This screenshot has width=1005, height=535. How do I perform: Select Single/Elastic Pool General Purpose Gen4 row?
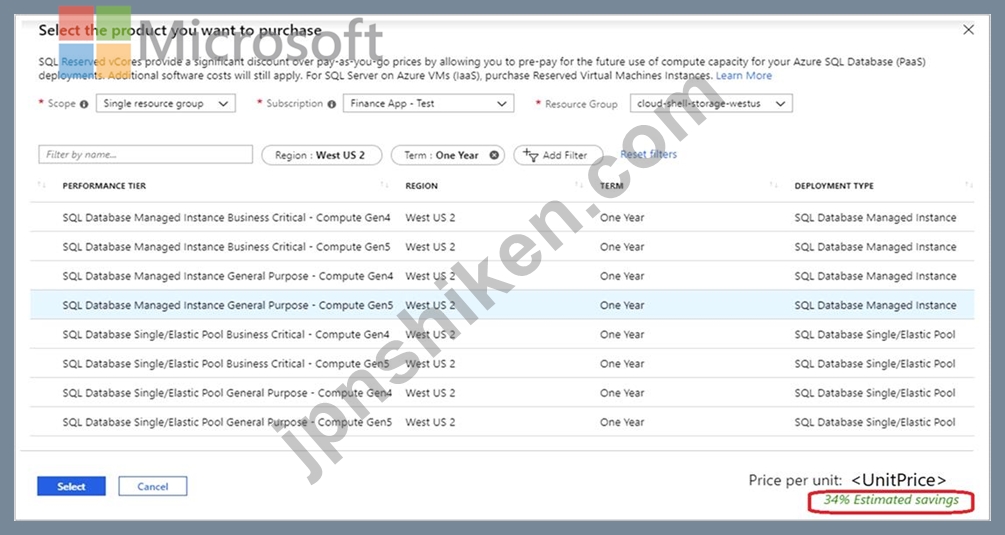(502, 393)
